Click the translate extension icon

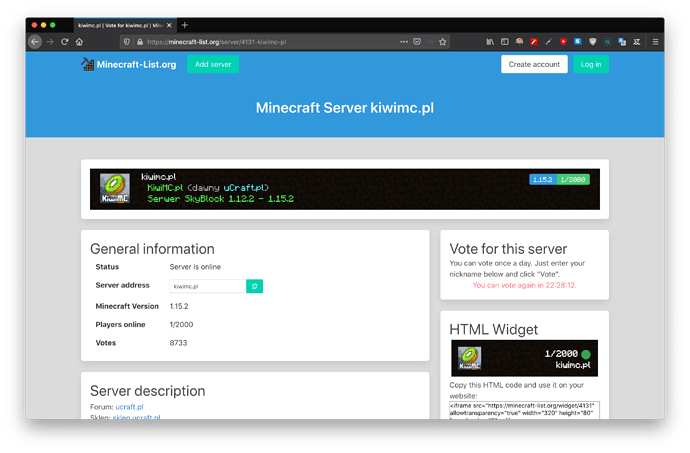point(622,42)
